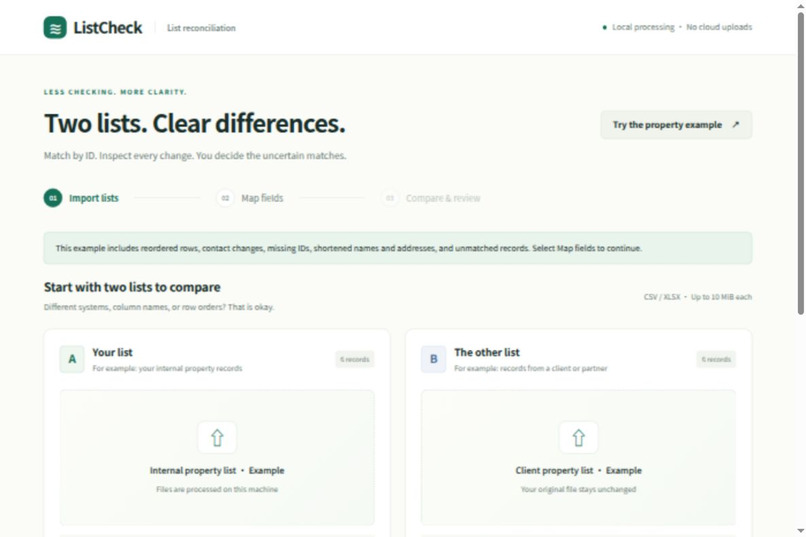This screenshot has width=806, height=537.
Task: Click the records count badge on Your list
Action: coord(355,359)
